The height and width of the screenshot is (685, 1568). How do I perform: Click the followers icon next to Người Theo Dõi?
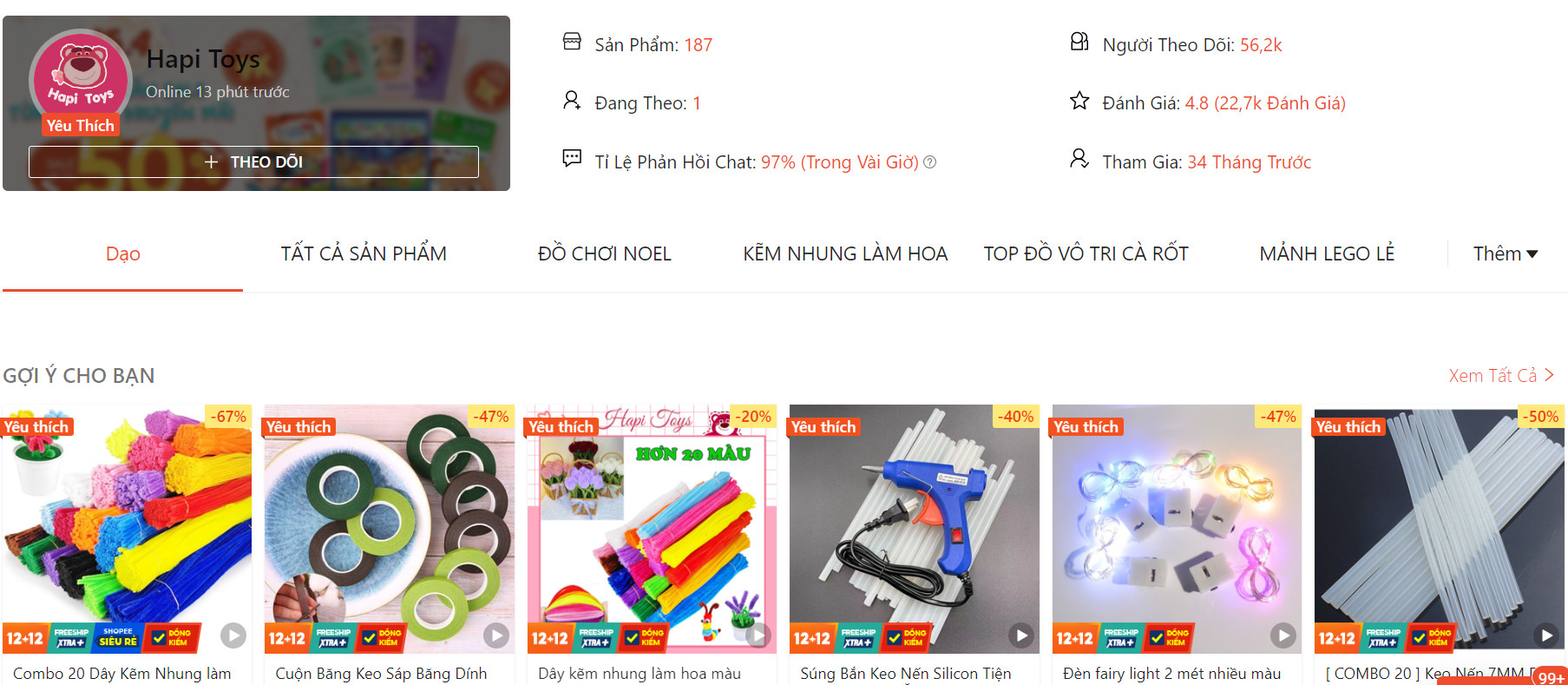(x=1079, y=41)
